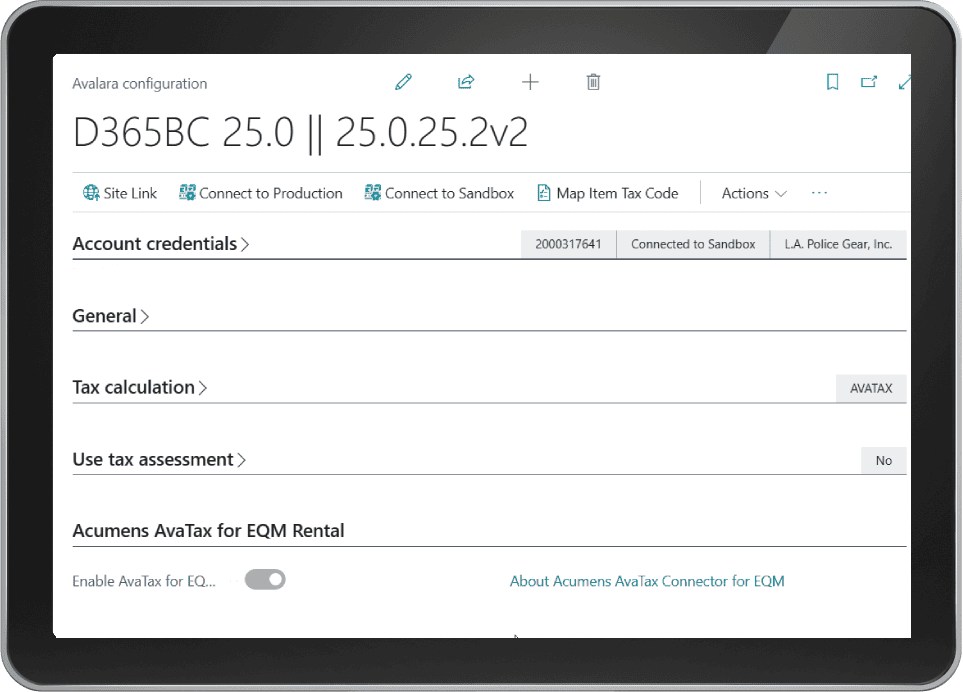Click the L.A. Police Gear, Inc. value

click(x=838, y=244)
